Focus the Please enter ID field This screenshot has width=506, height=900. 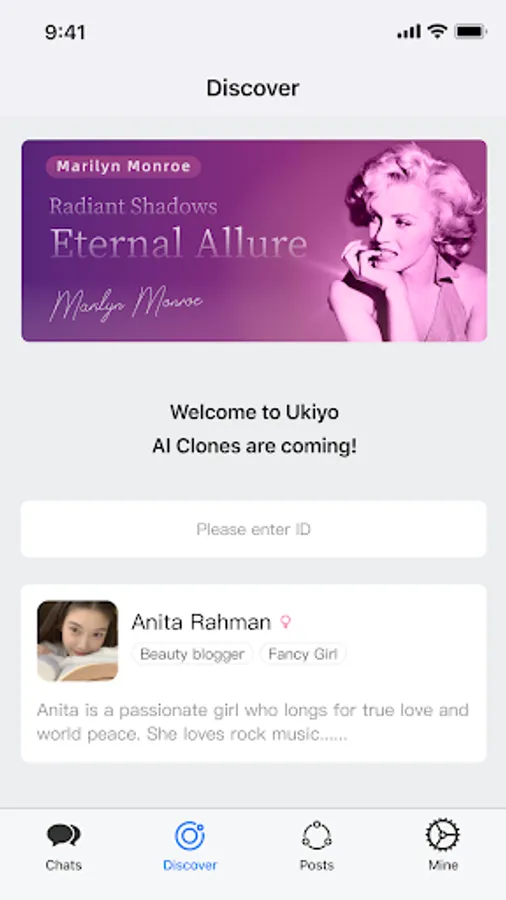[x=254, y=529]
